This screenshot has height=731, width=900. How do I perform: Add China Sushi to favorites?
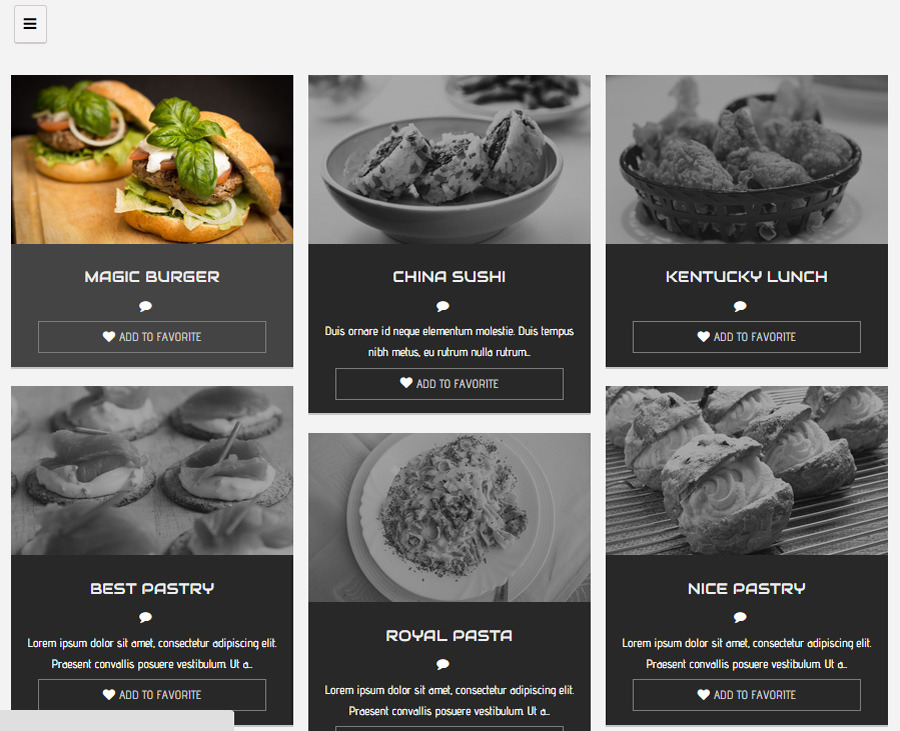[449, 384]
